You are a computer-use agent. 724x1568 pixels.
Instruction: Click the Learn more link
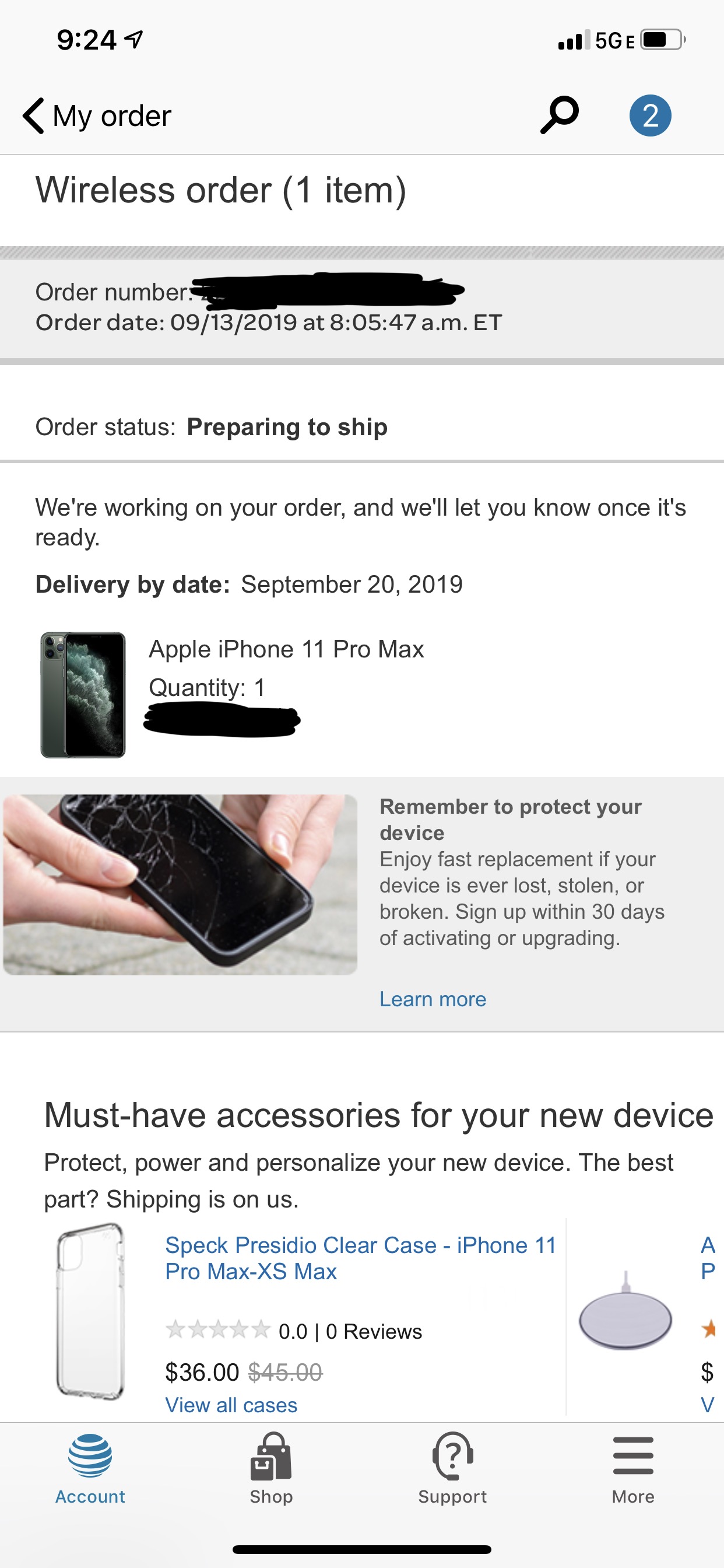(x=433, y=999)
